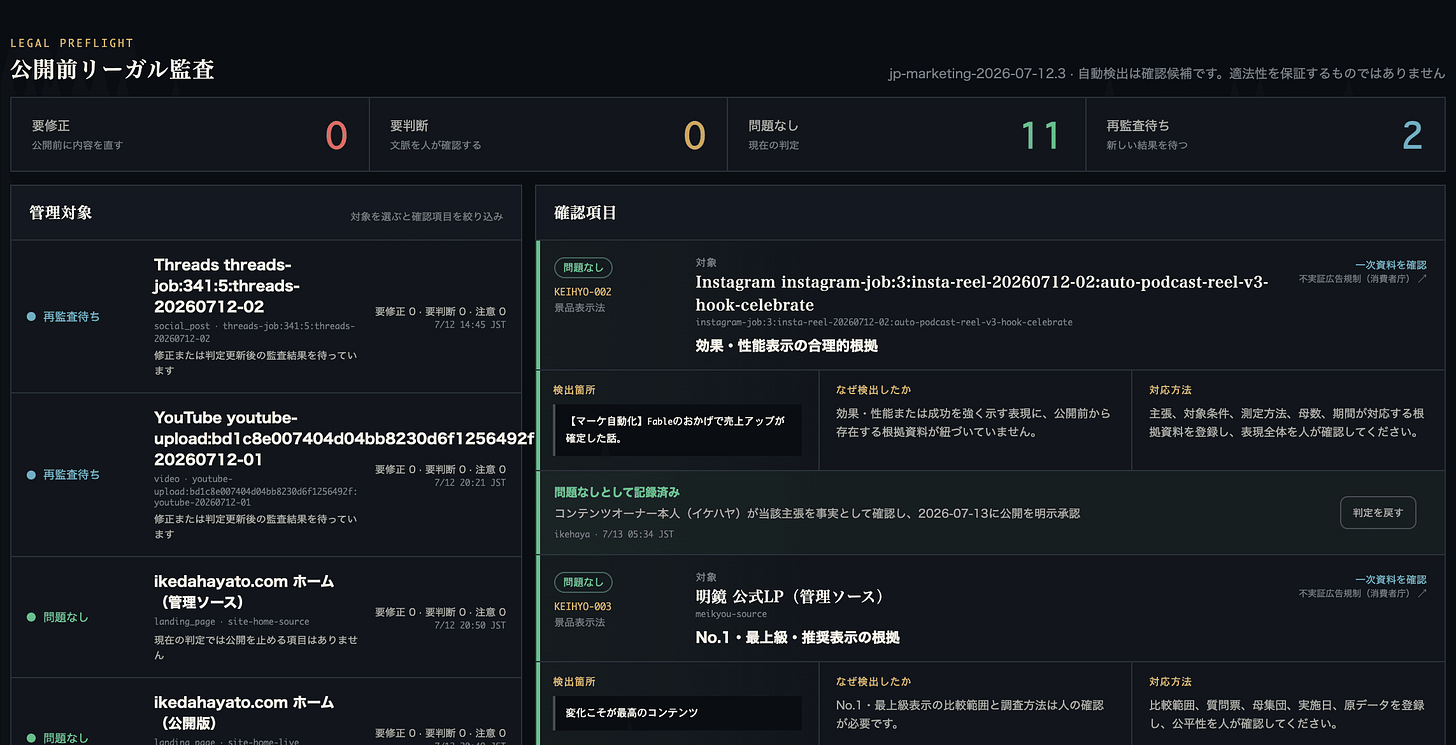Click the 効果・性能表示の合理的根拠 heading
Screen dimensions: 1456x745
pos(787,346)
